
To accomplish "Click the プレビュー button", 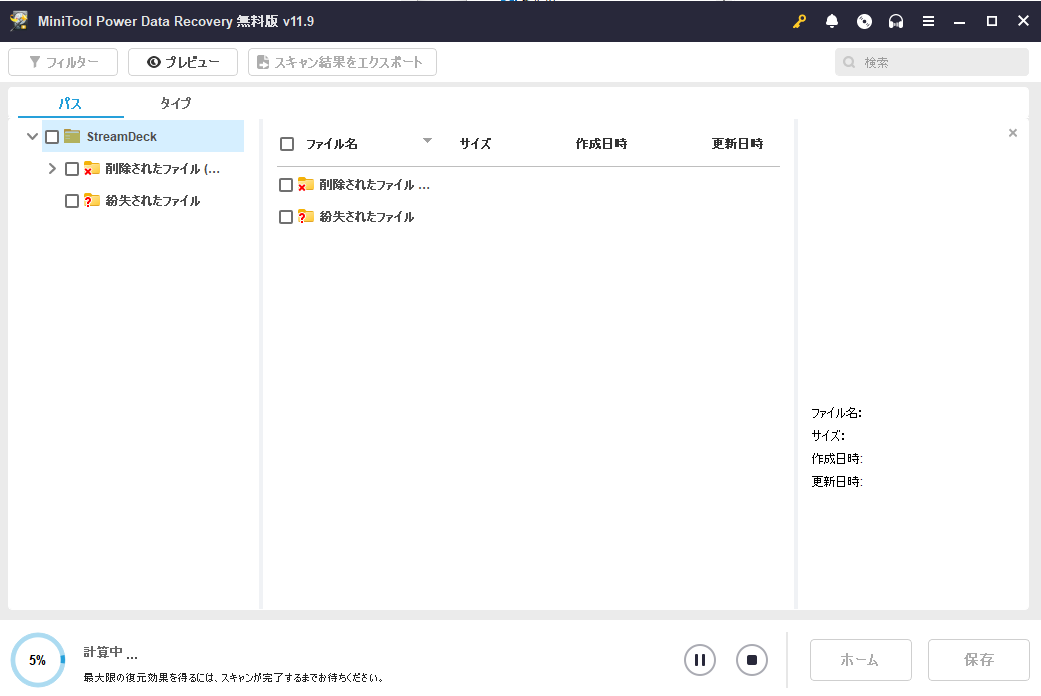I will coord(183,62).
